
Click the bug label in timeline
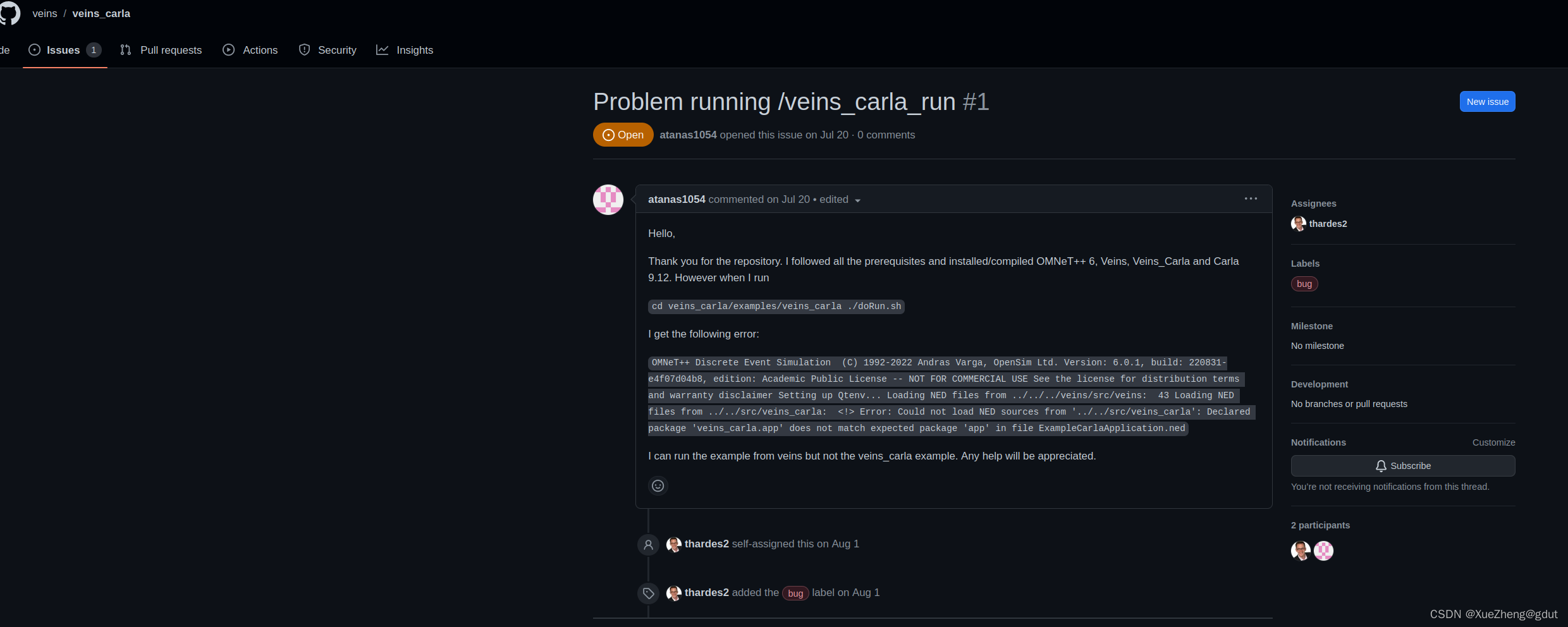pos(795,594)
